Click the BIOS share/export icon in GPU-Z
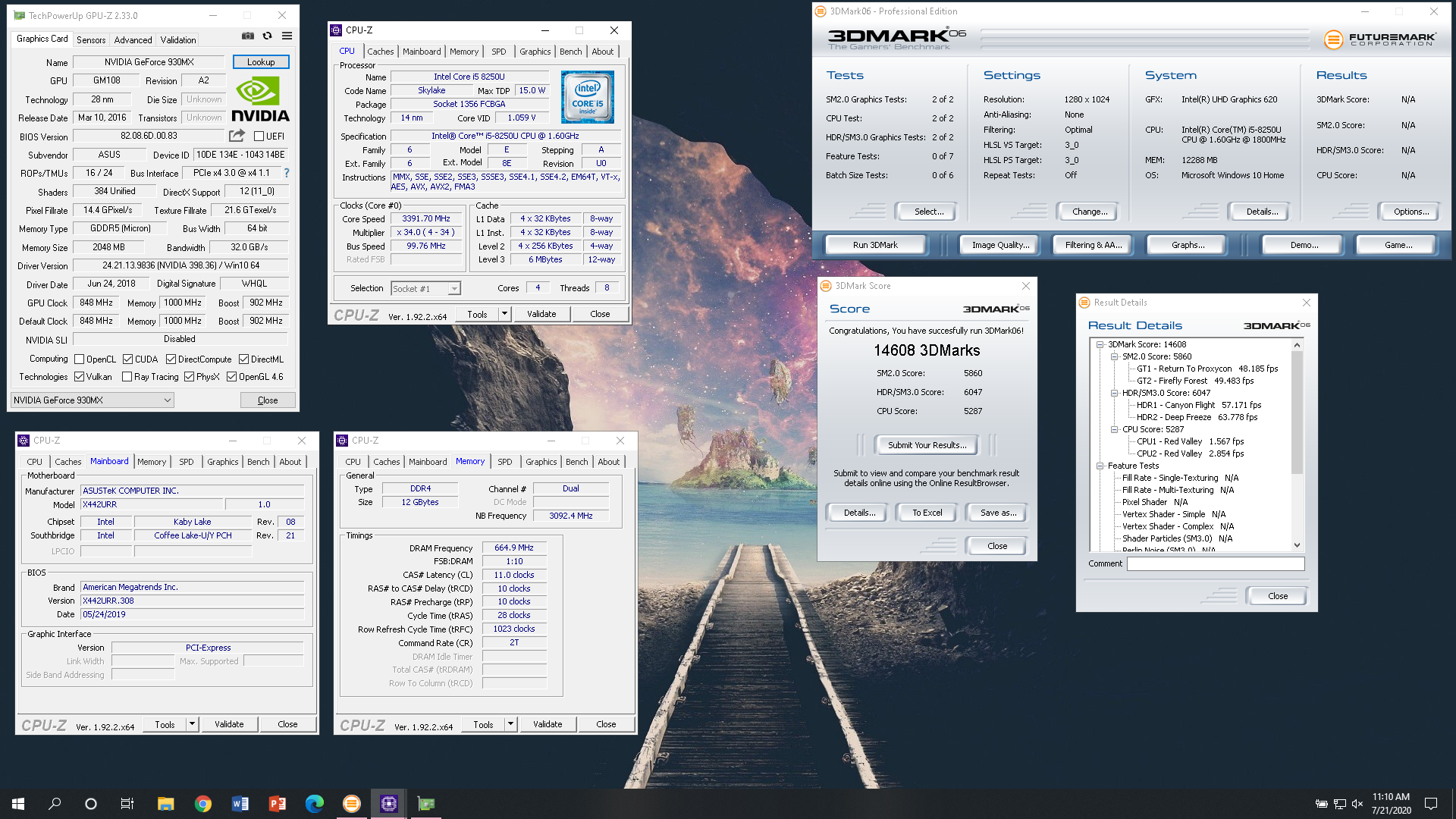1456x819 pixels. [x=237, y=136]
